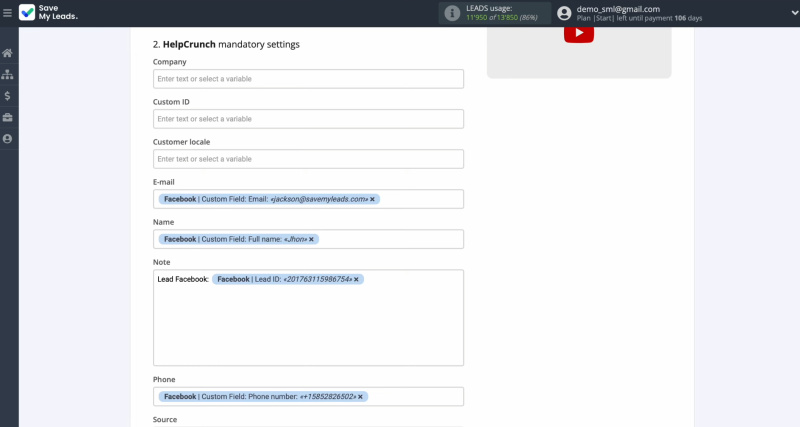Open the billing dollar sidebar icon
This screenshot has height=427, width=800.
tap(7, 96)
